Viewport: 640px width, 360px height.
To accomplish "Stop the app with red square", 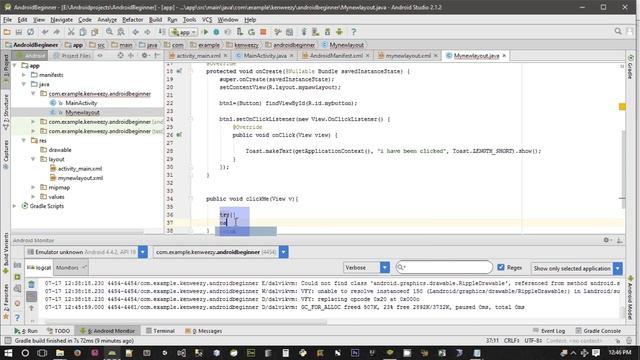I will (x=263, y=32).
